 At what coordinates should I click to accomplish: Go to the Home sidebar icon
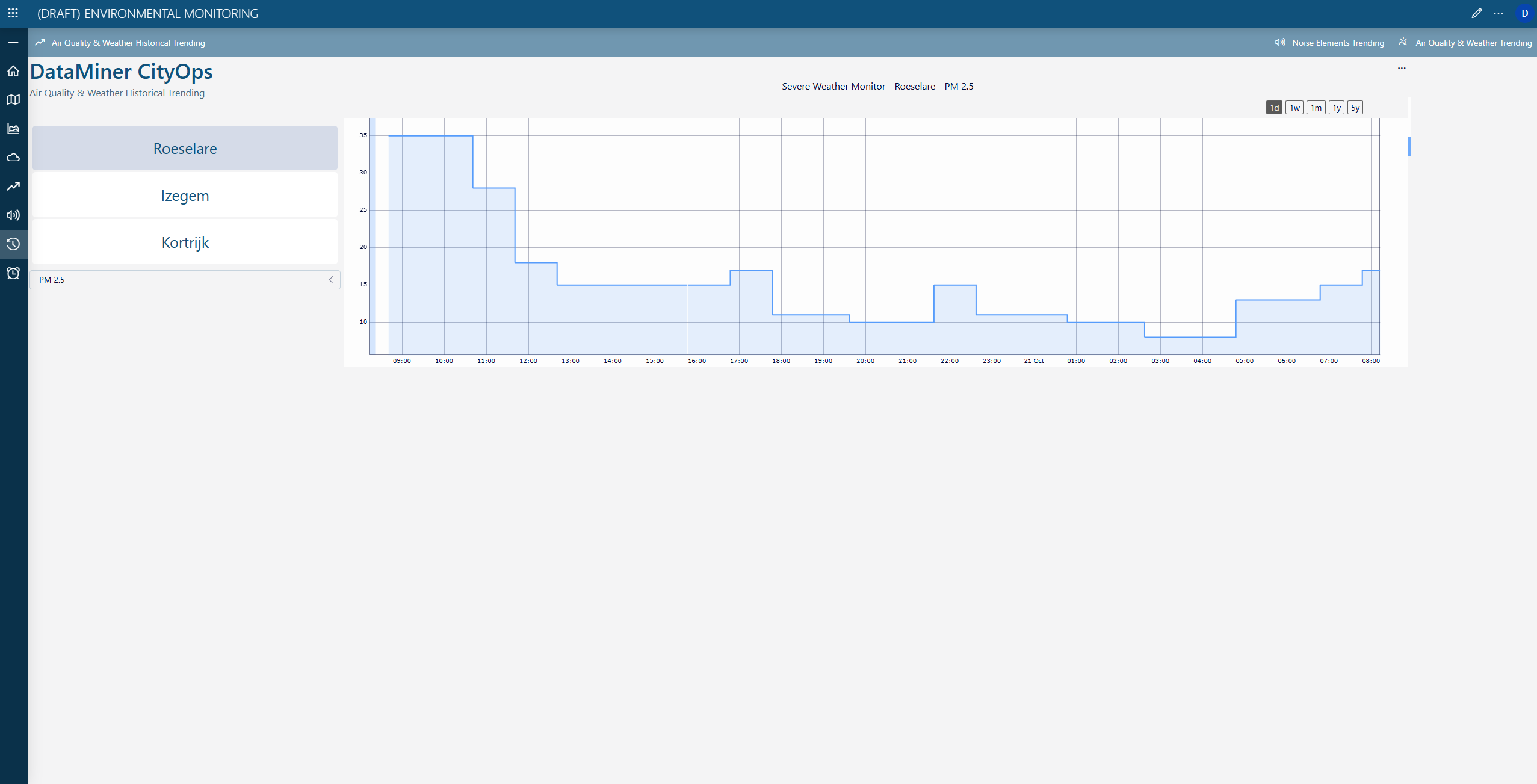tap(13, 72)
